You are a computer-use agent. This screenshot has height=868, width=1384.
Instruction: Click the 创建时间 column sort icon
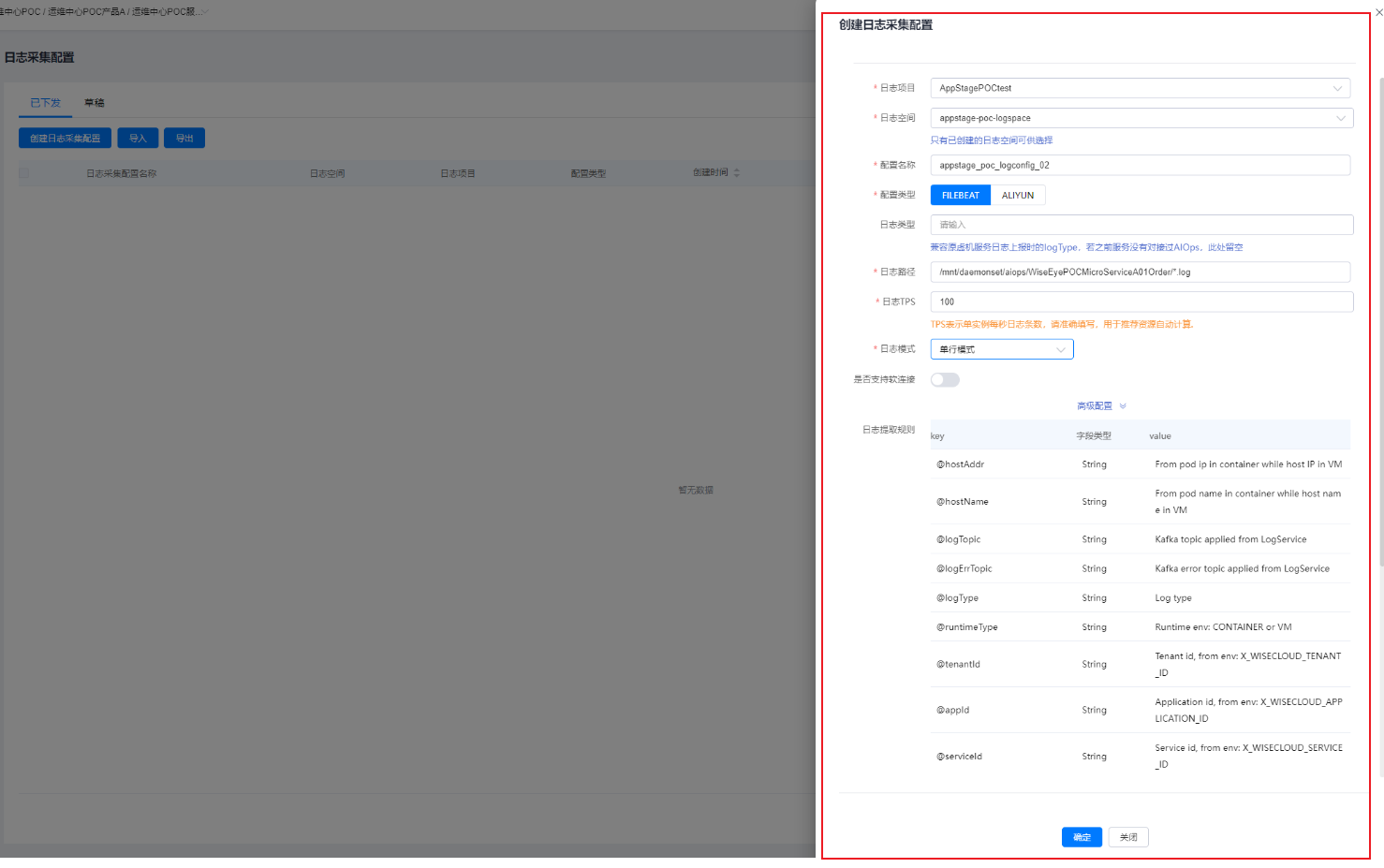pos(737,173)
